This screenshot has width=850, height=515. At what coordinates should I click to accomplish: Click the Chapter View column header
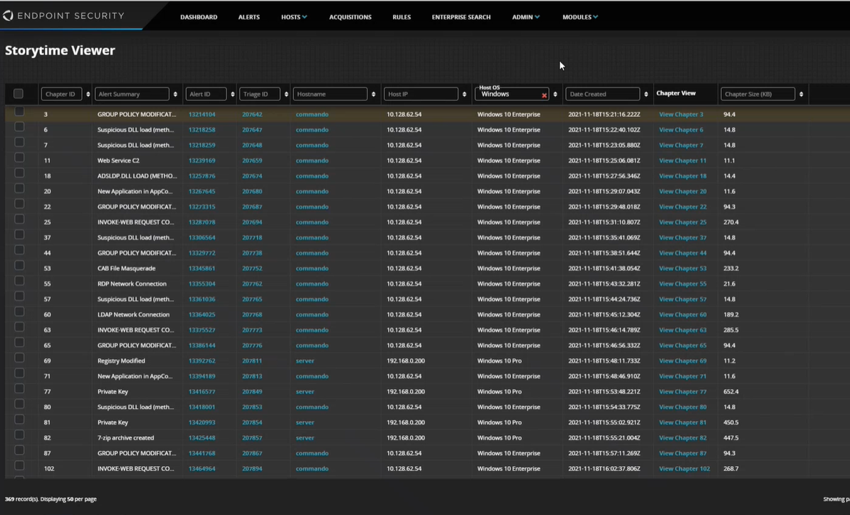click(676, 93)
